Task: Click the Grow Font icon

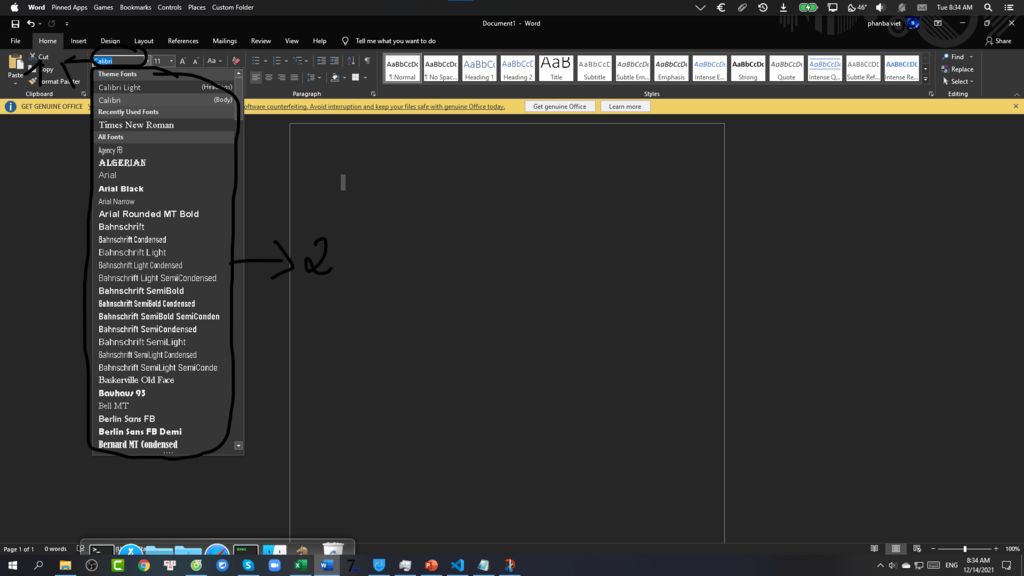Action: coord(183,61)
